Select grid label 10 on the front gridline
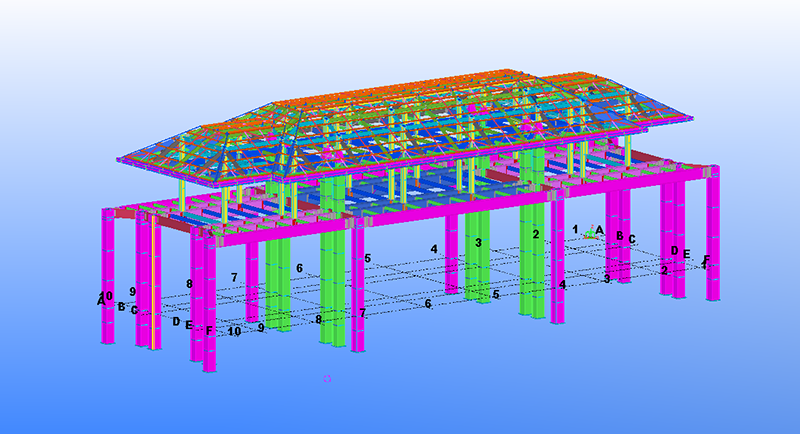The width and height of the screenshot is (800, 434). (x=234, y=331)
